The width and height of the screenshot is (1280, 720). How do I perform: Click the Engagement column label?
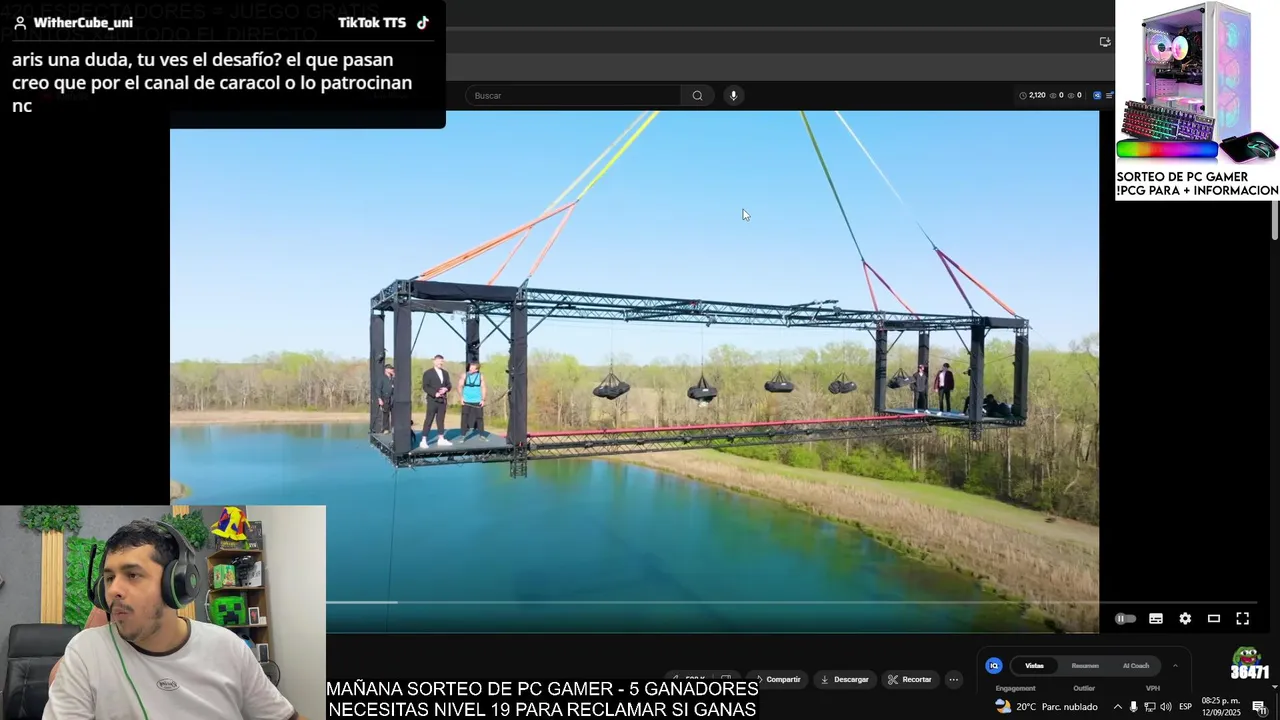pos(1015,688)
